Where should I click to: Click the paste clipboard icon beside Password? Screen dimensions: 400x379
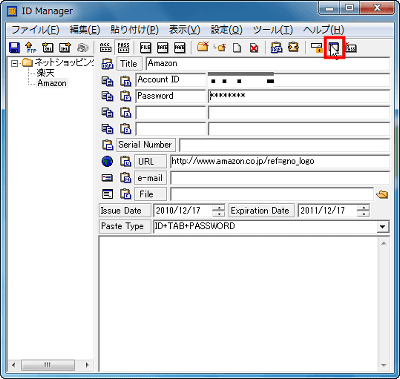click(x=125, y=96)
